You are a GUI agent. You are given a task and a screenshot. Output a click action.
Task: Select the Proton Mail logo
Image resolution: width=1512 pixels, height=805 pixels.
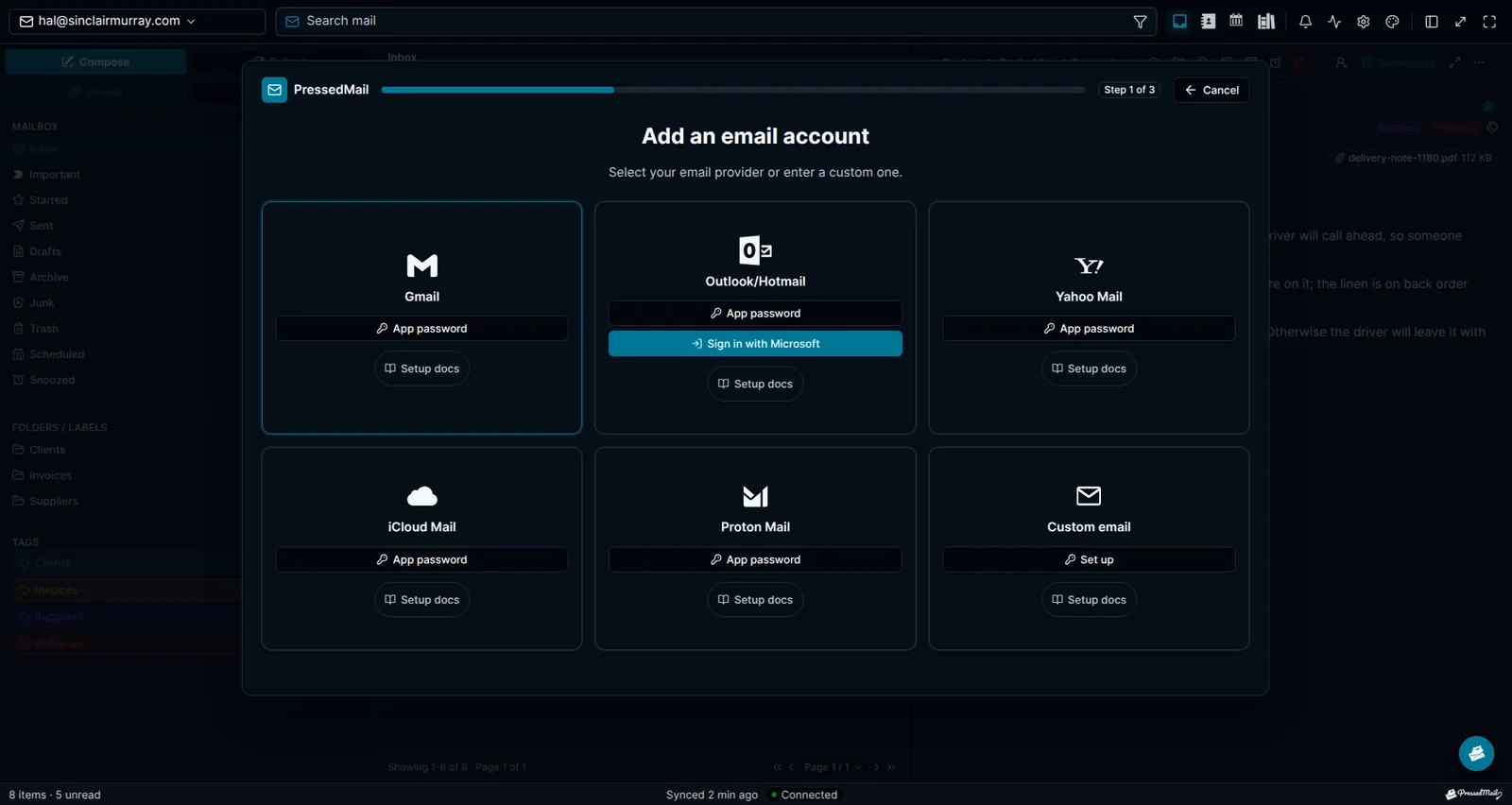755,496
